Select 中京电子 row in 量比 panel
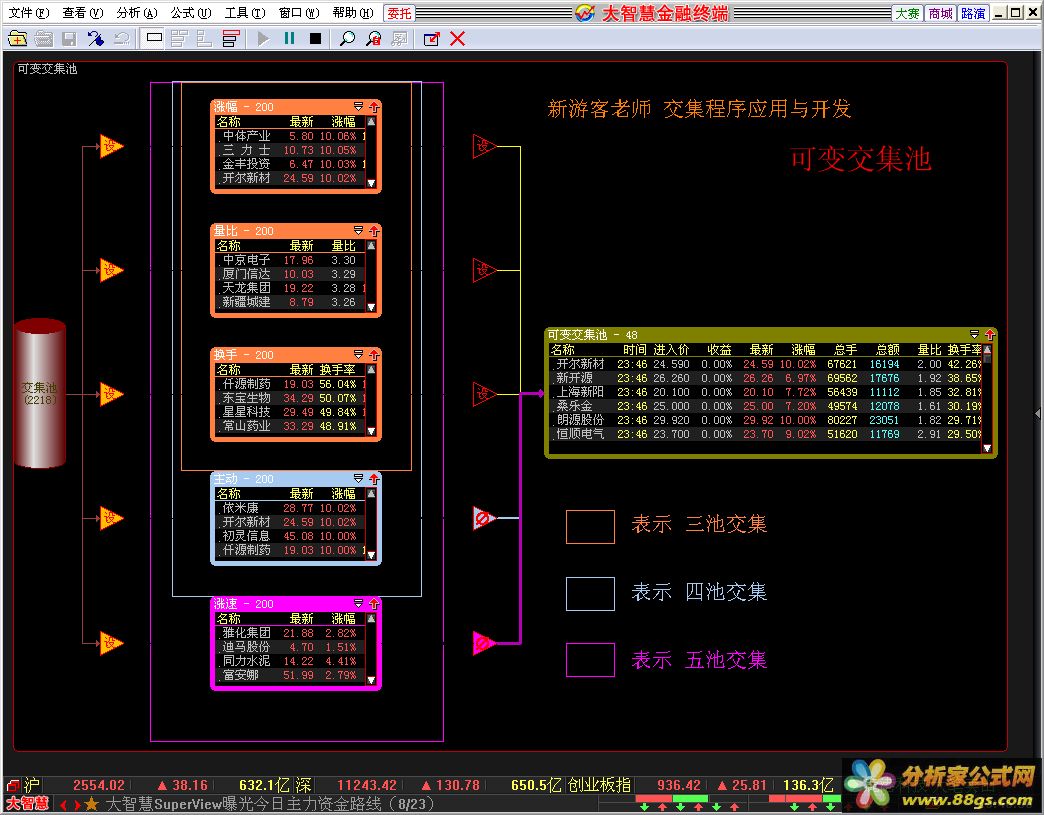 291,260
